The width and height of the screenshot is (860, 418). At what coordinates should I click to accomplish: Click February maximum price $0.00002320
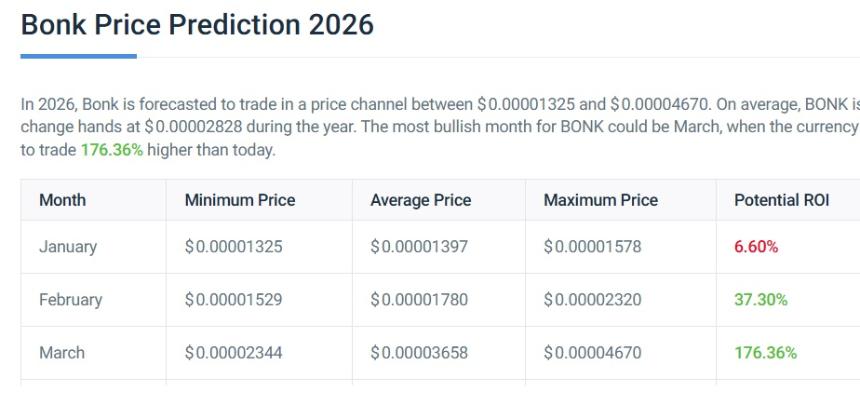593,300
